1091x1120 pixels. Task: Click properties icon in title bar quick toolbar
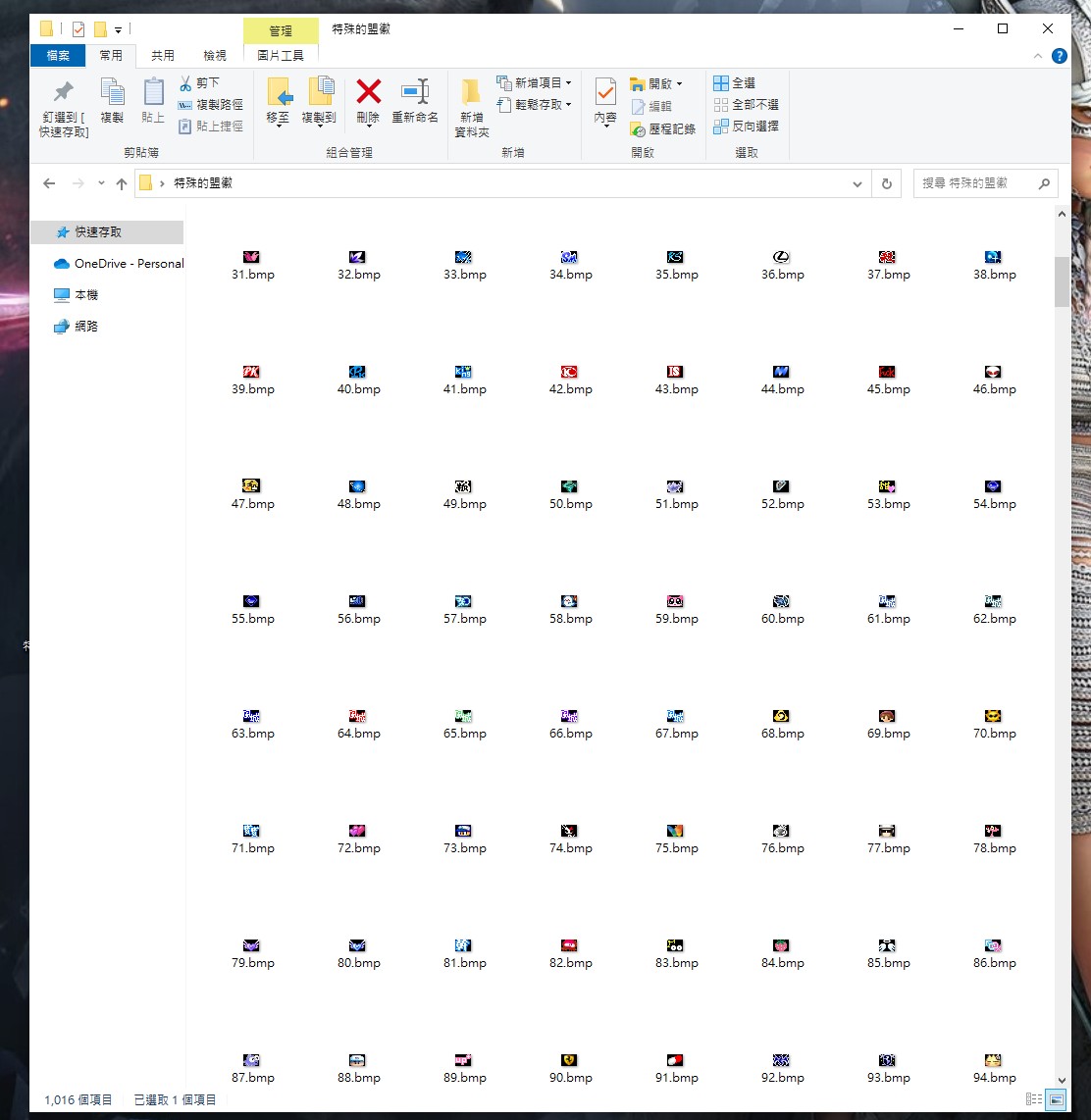78,29
